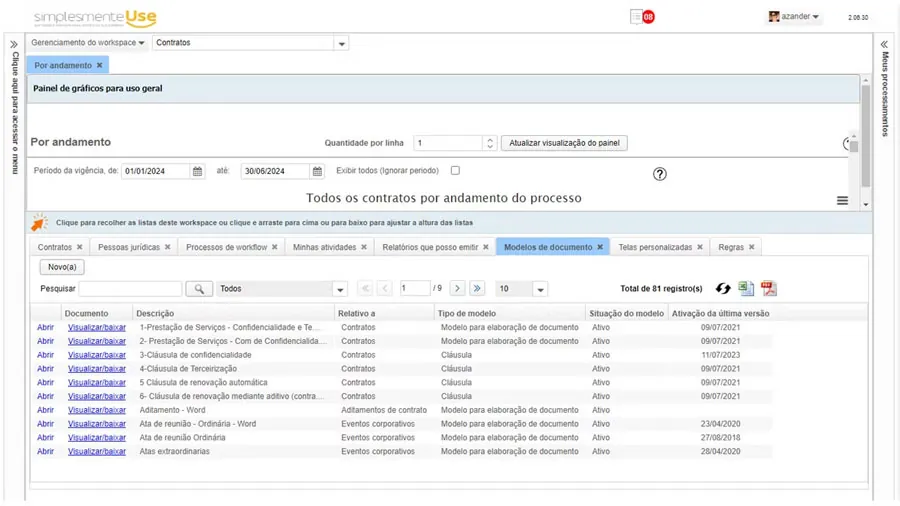The width and height of the screenshot is (900, 506).
Task: Open Gerenciamento do workspace dropdown
Action: (88, 42)
